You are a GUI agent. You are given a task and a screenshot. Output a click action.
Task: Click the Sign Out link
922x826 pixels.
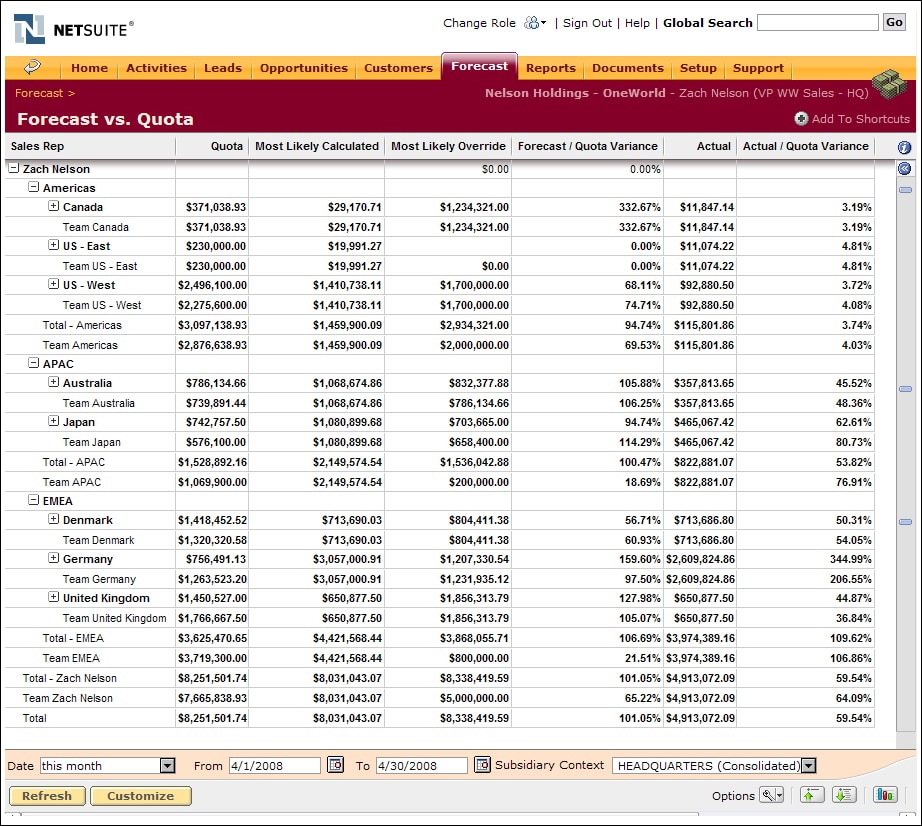[587, 23]
